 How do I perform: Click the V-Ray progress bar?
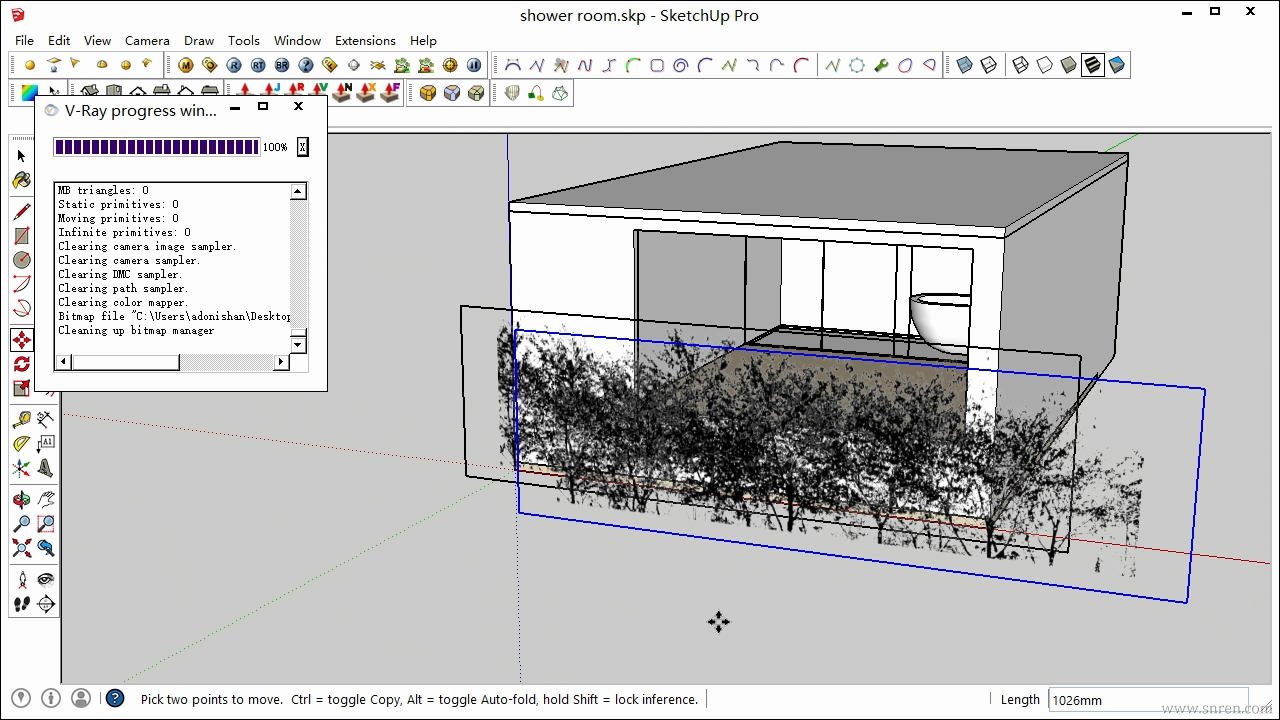[157, 147]
